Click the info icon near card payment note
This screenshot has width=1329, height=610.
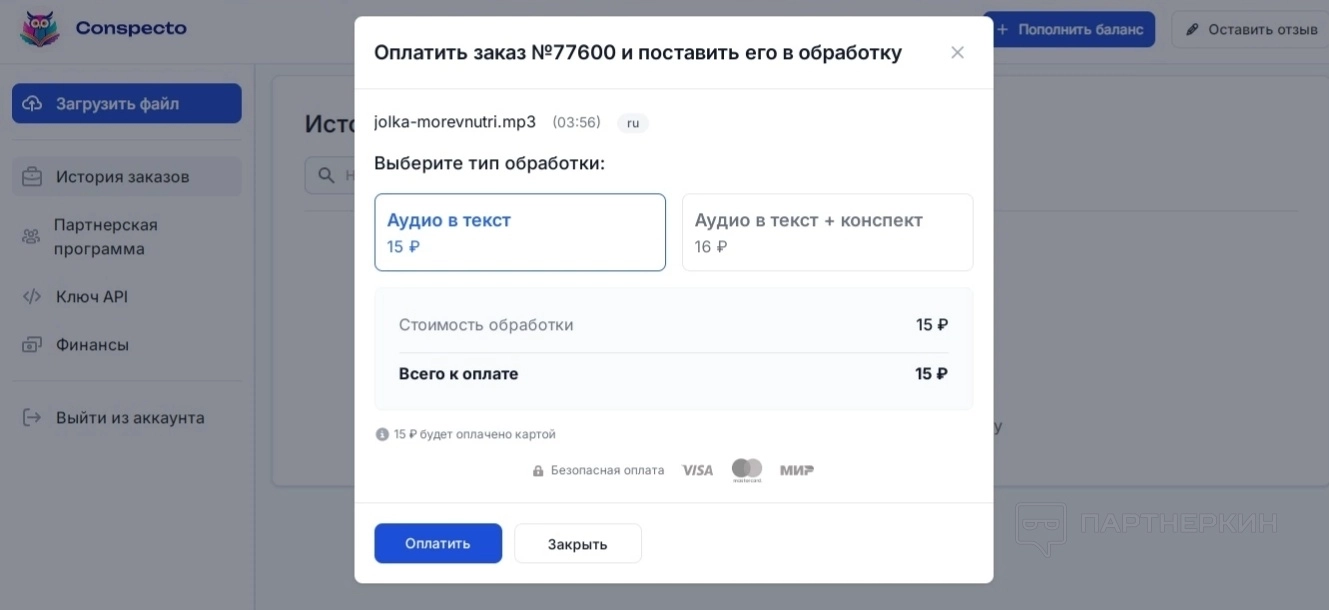[382, 435]
